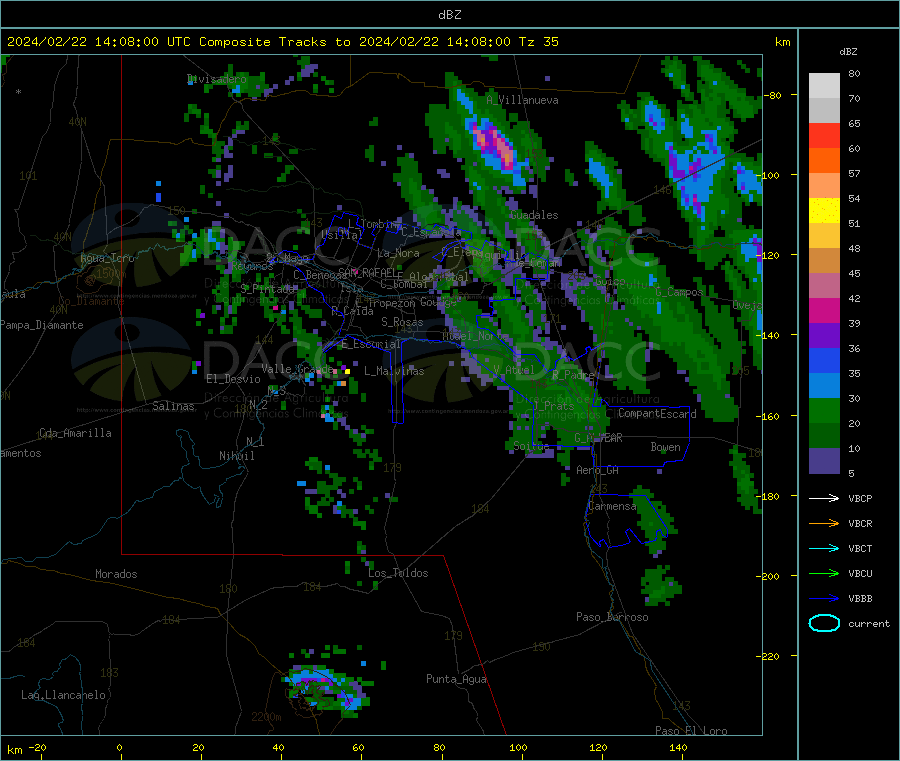900x761 pixels.
Task: Click the cyan VBCT arrow legend icon
Action: click(824, 548)
